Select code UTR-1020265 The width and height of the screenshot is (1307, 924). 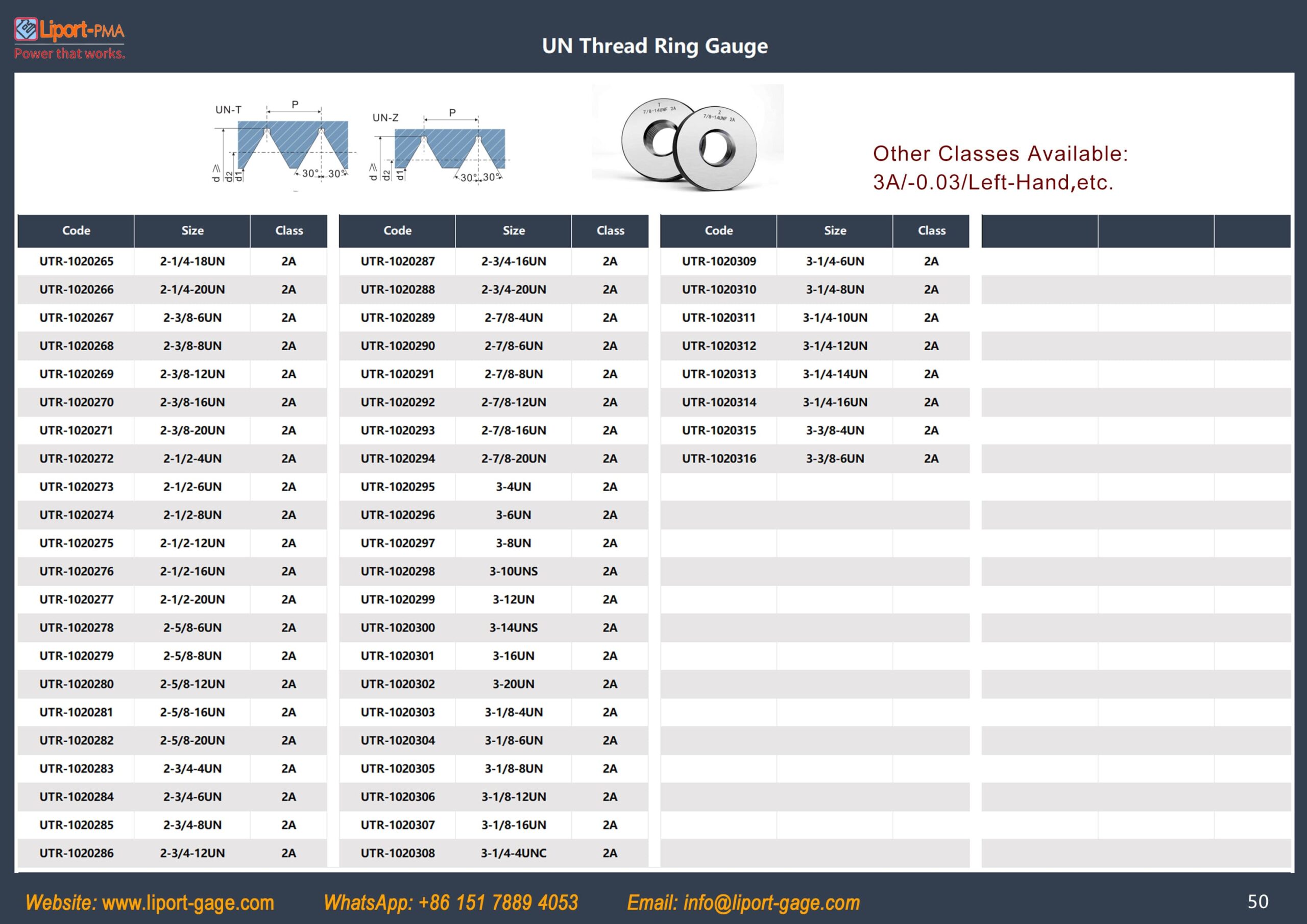pyautogui.click(x=76, y=261)
